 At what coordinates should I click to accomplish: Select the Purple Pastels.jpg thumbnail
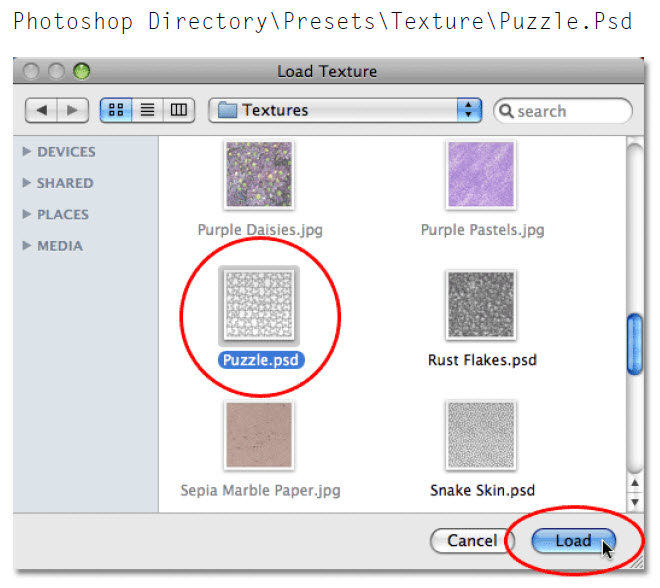click(482, 175)
